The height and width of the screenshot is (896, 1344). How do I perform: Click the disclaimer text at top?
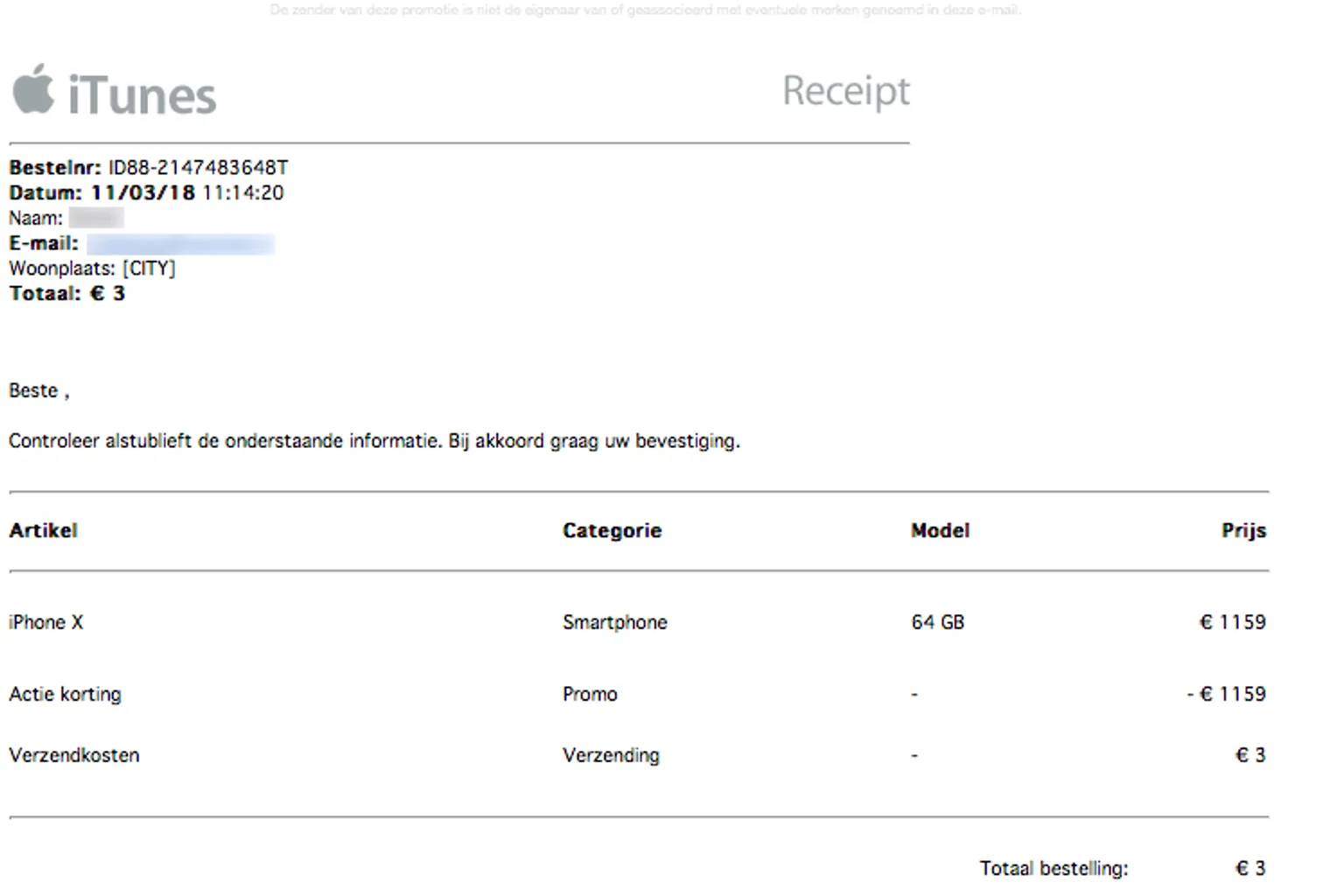pyautogui.click(x=645, y=10)
